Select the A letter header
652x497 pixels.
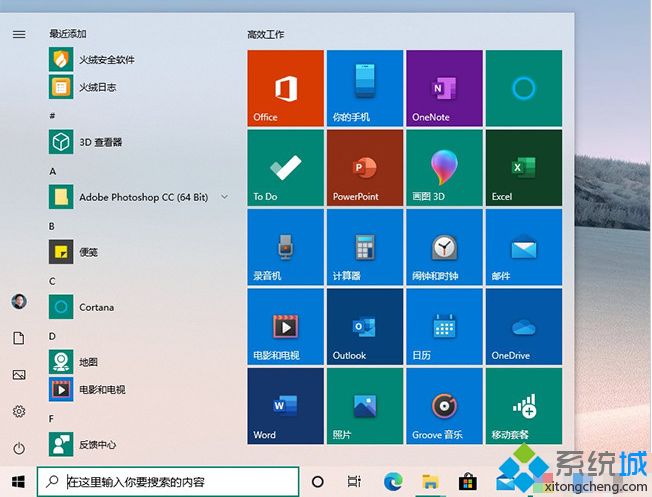[x=52, y=171]
